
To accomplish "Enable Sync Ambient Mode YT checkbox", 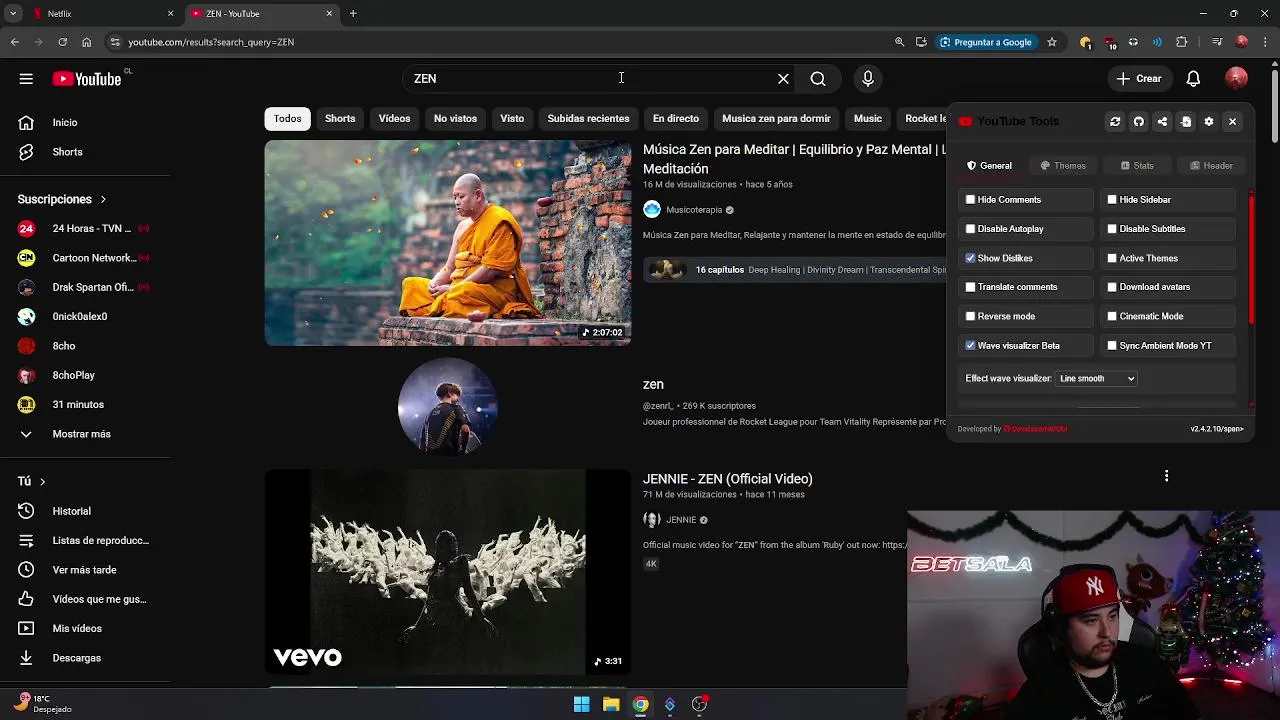I will [x=1112, y=345].
